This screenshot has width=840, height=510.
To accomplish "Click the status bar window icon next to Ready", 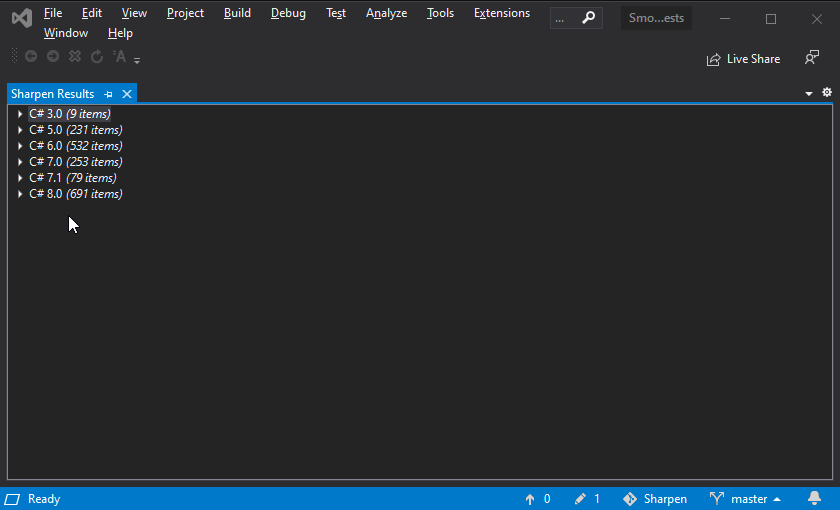I will point(12,499).
